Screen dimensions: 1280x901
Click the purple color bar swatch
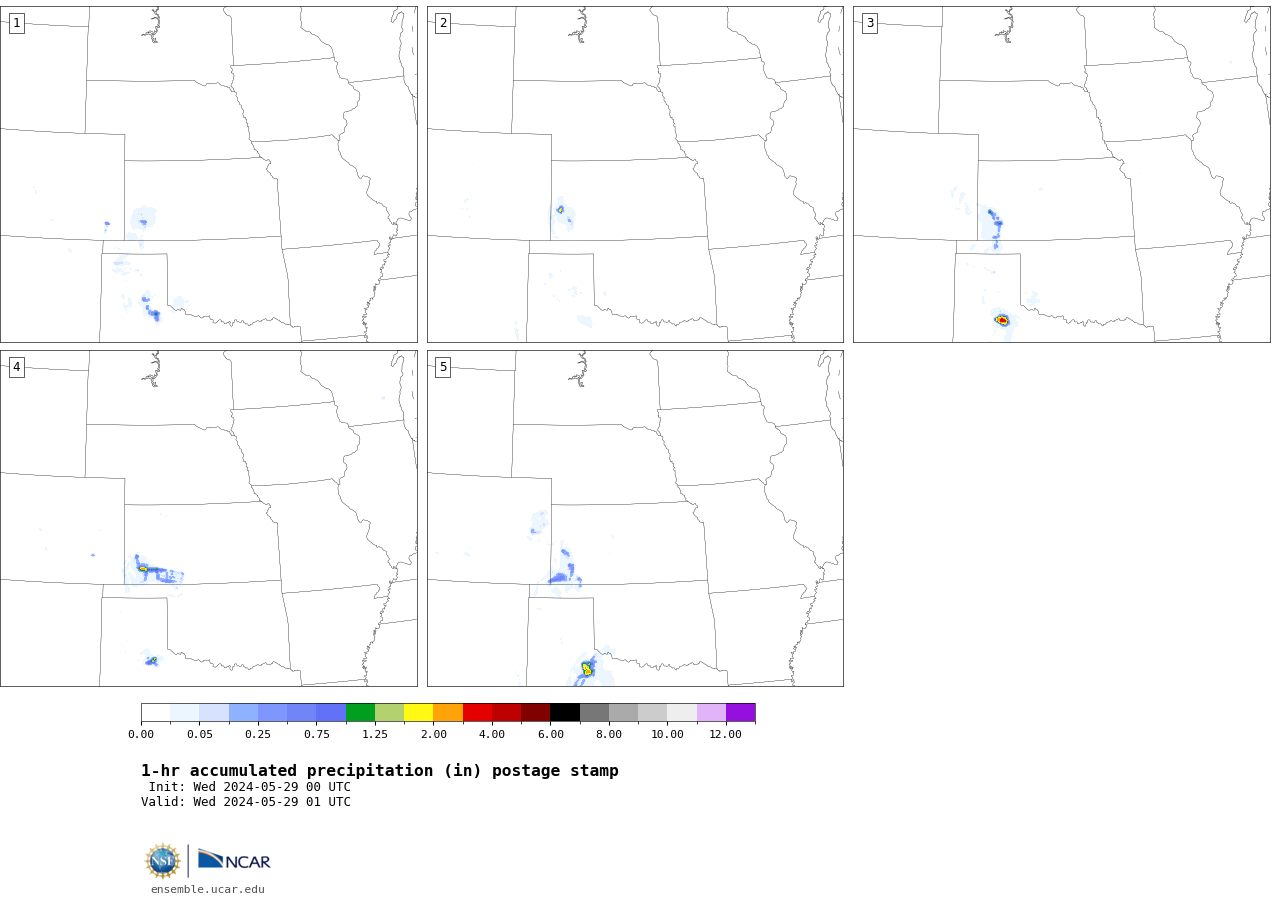pyautogui.click(x=741, y=712)
